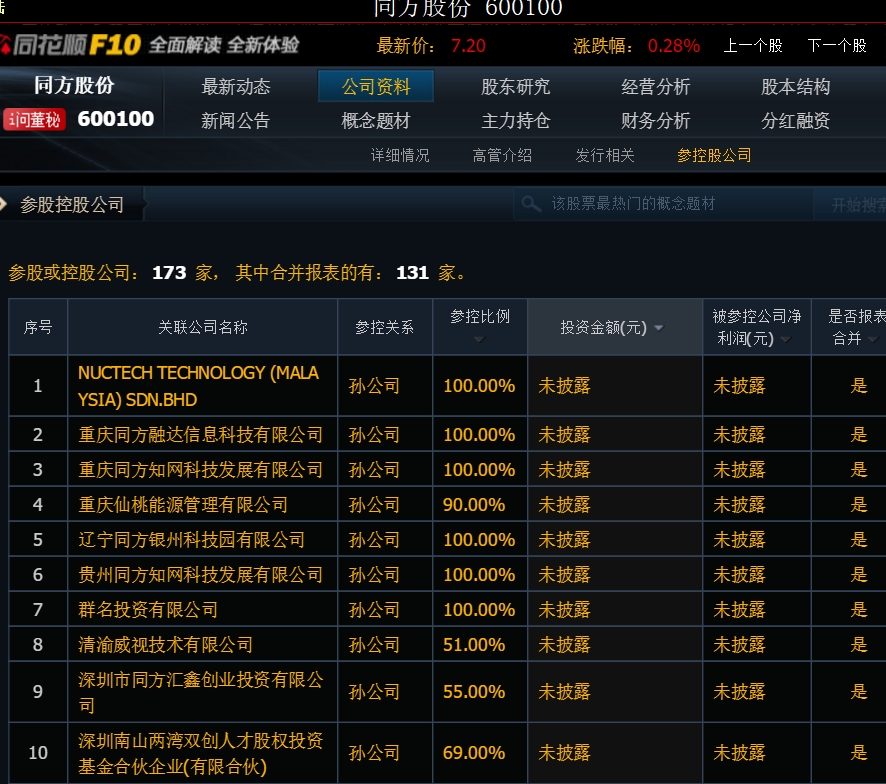
Task: Go to 发行相关 sub-tab
Action: 605,155
